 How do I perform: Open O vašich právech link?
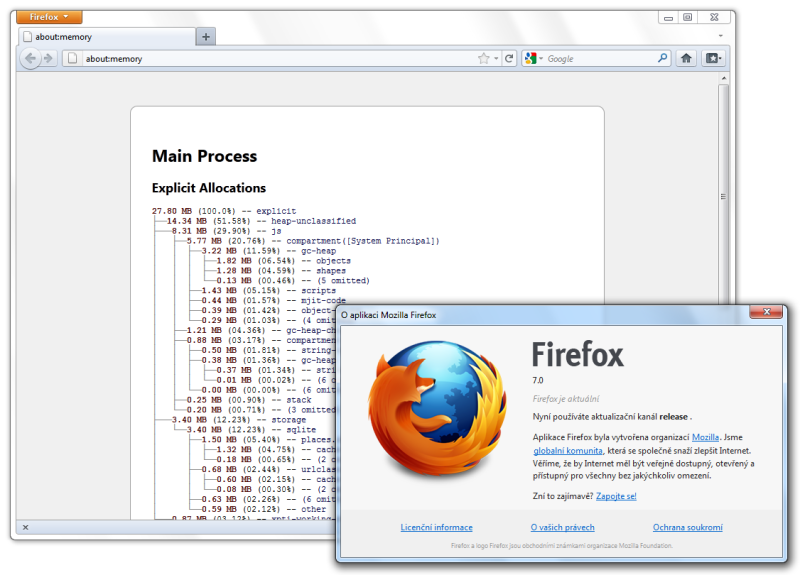click(562, 527)
